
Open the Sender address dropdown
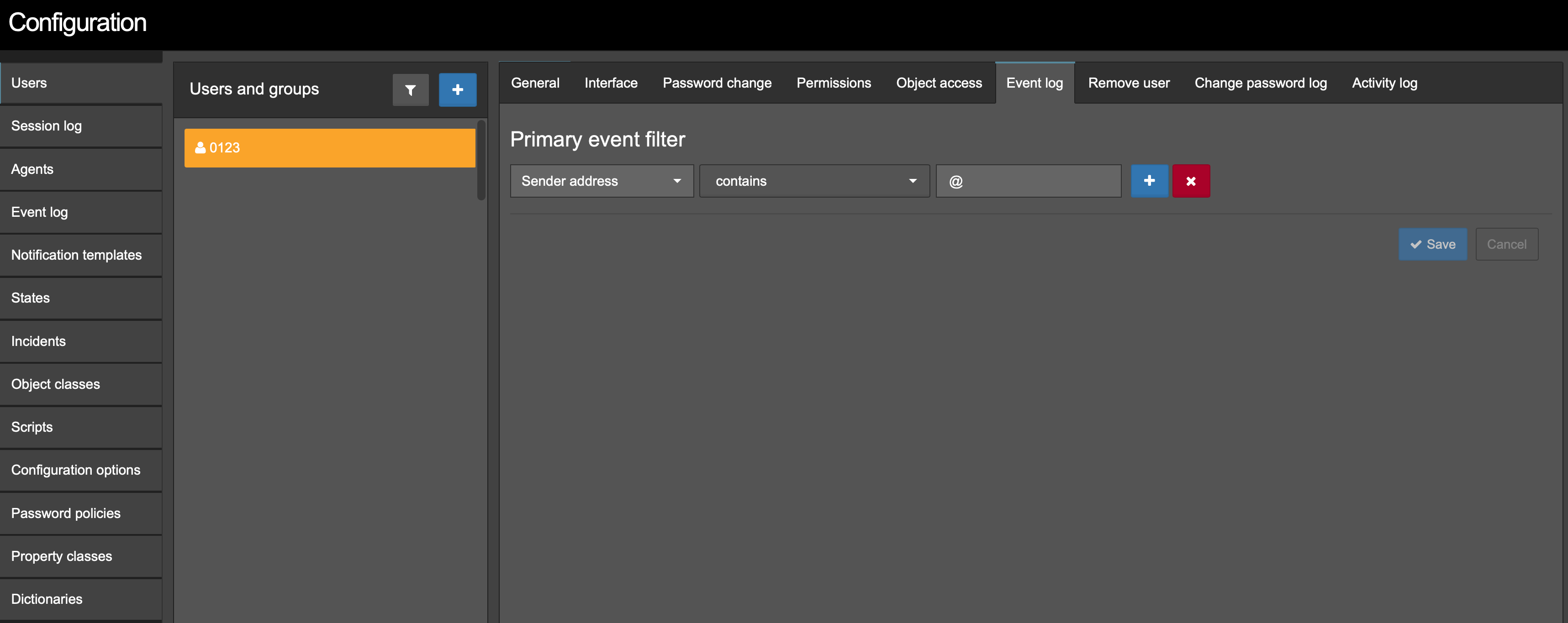[602, 181]
